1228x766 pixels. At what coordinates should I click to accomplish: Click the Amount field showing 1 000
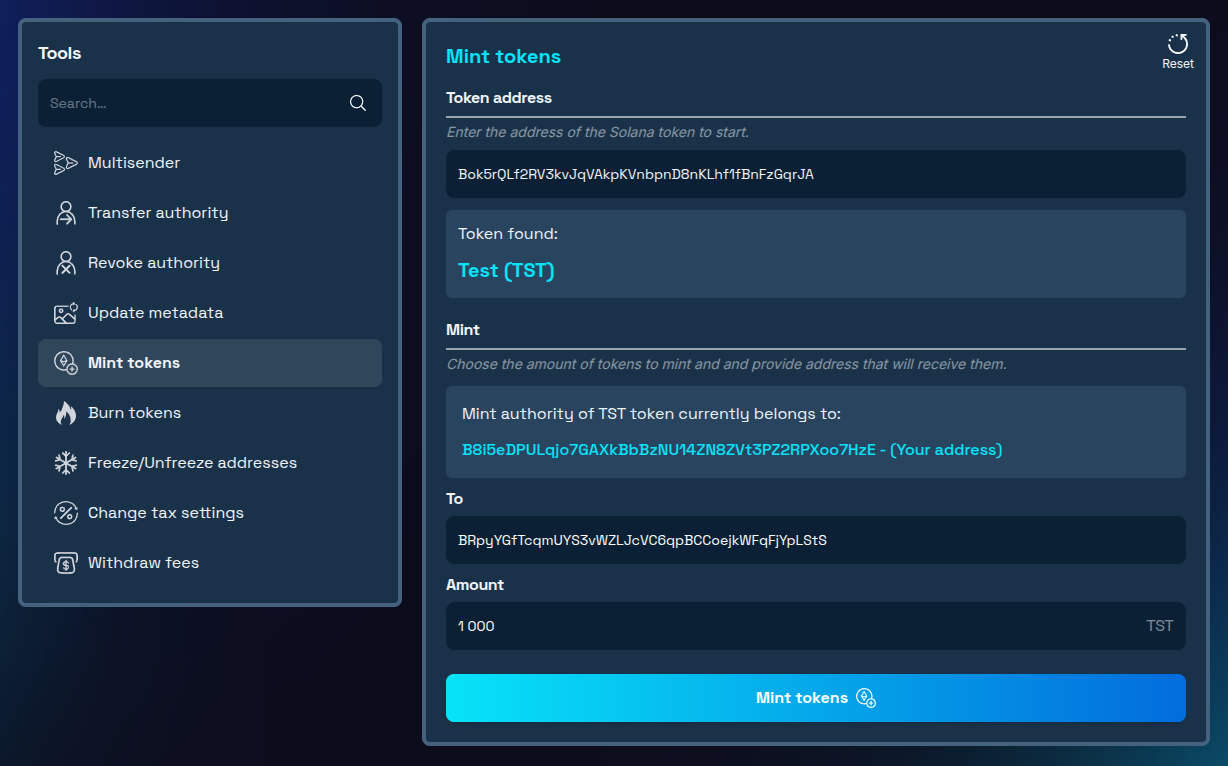816,626
